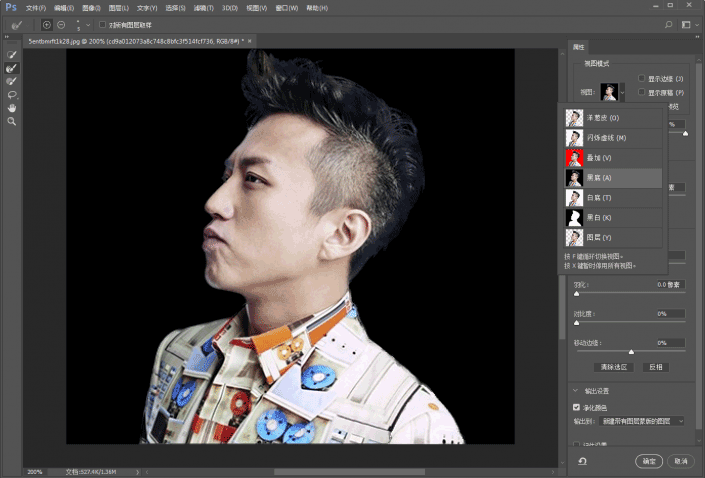Toggle the partially hidden checkbox below 输出到
The height and width of the screenshot is (478, 705).
click(576, 444)
